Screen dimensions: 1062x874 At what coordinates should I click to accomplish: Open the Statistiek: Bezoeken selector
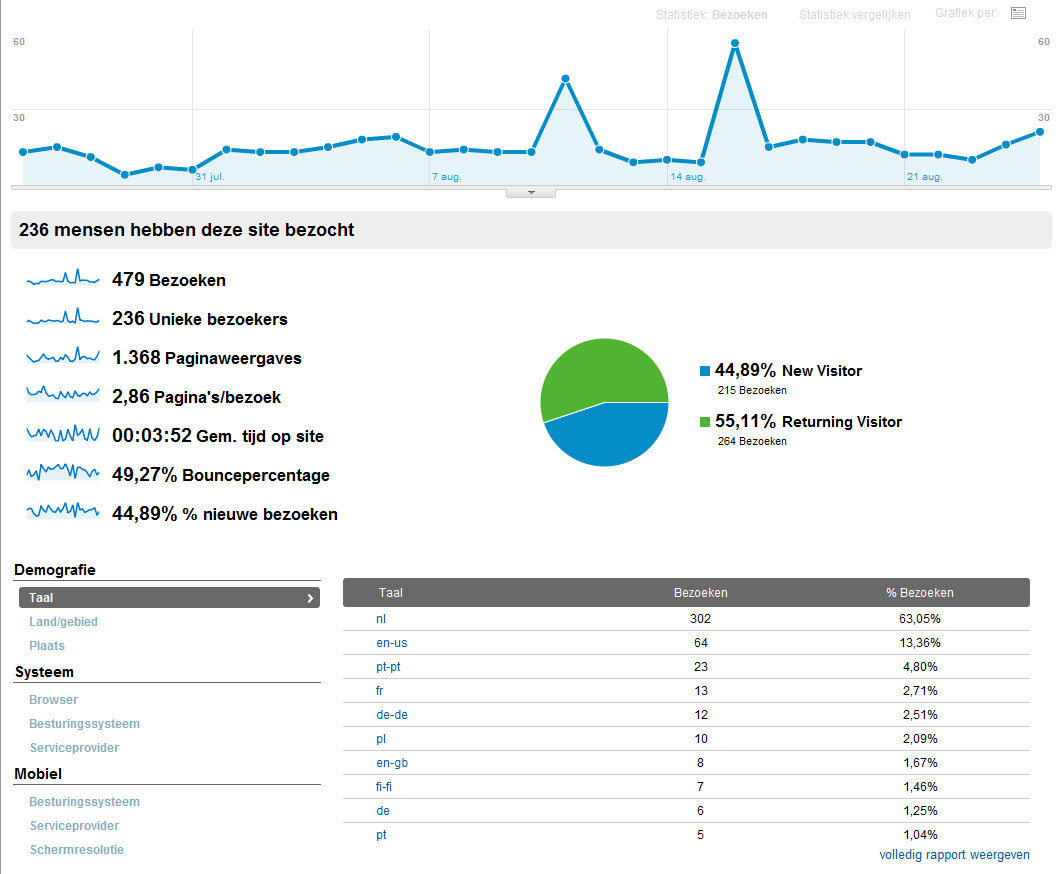711,14
